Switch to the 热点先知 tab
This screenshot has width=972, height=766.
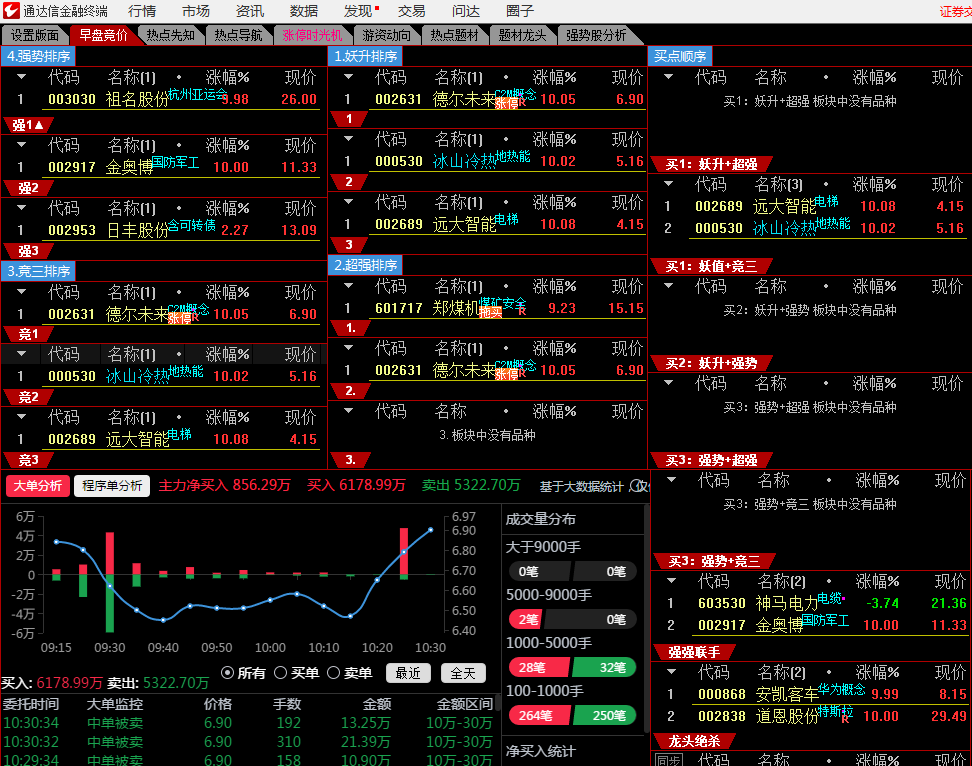click(x=170, y=35)
